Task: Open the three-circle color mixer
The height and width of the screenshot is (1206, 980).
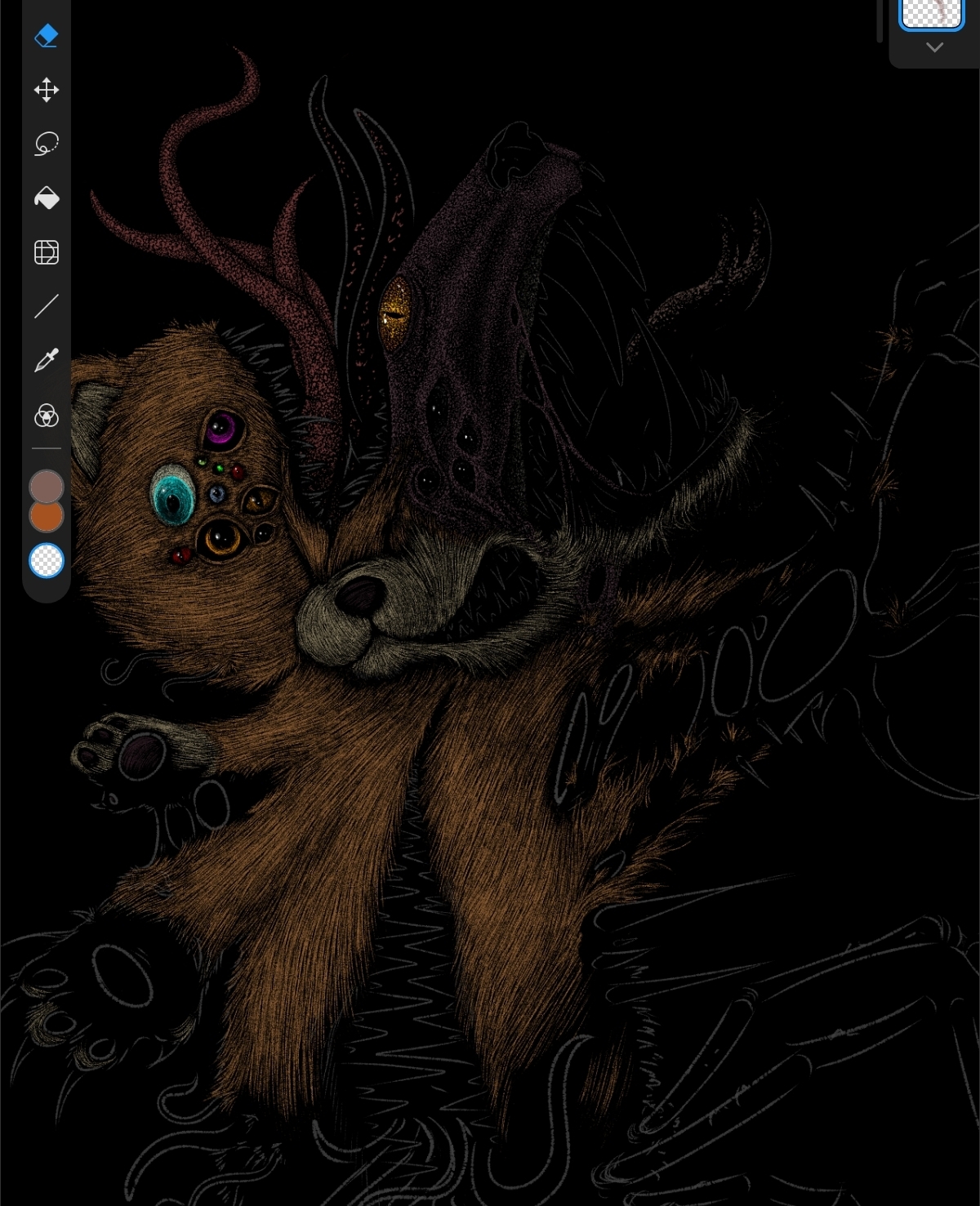Action: [x=47, y=416]
